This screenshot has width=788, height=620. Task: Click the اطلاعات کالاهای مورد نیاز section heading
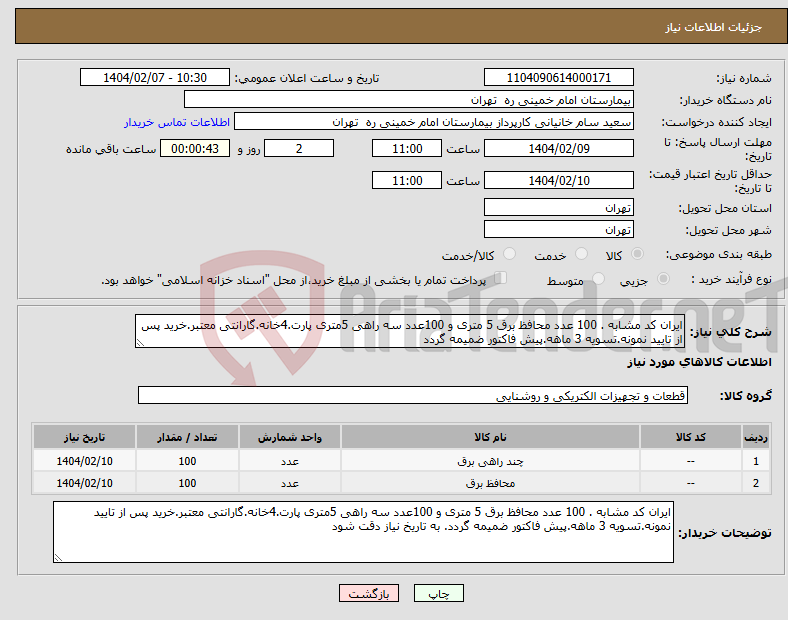(x=699, y=362)
